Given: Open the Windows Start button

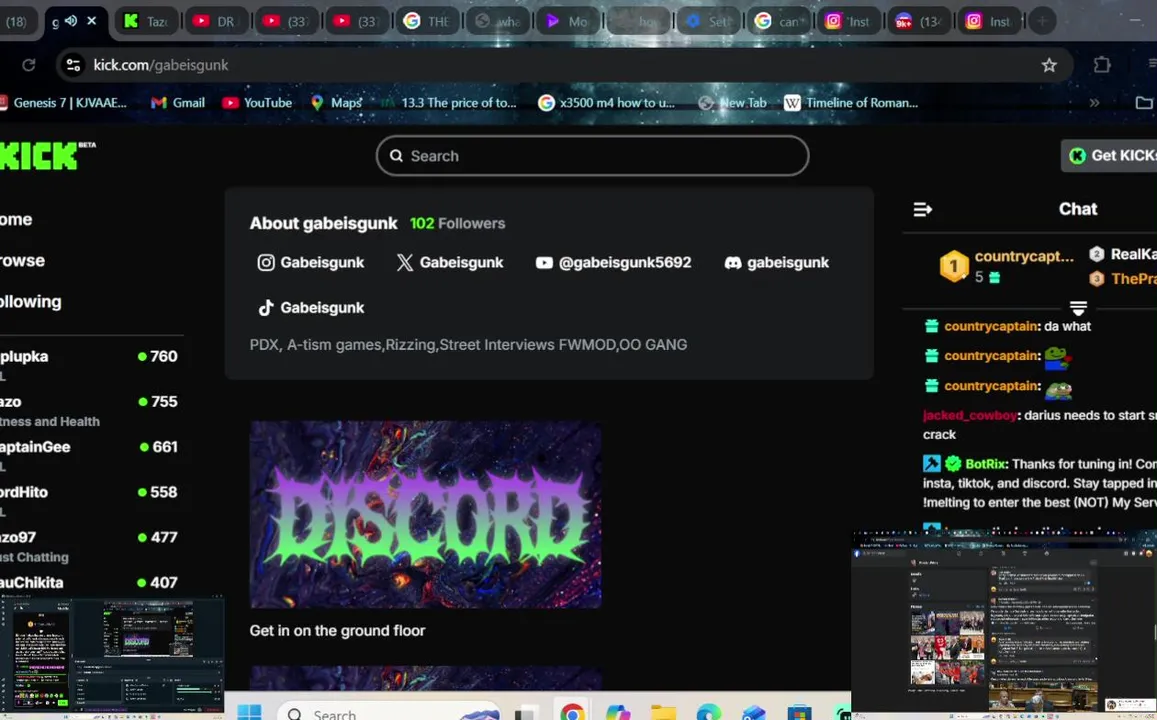Looking at the screenshot, I should [x=249, y=712].
